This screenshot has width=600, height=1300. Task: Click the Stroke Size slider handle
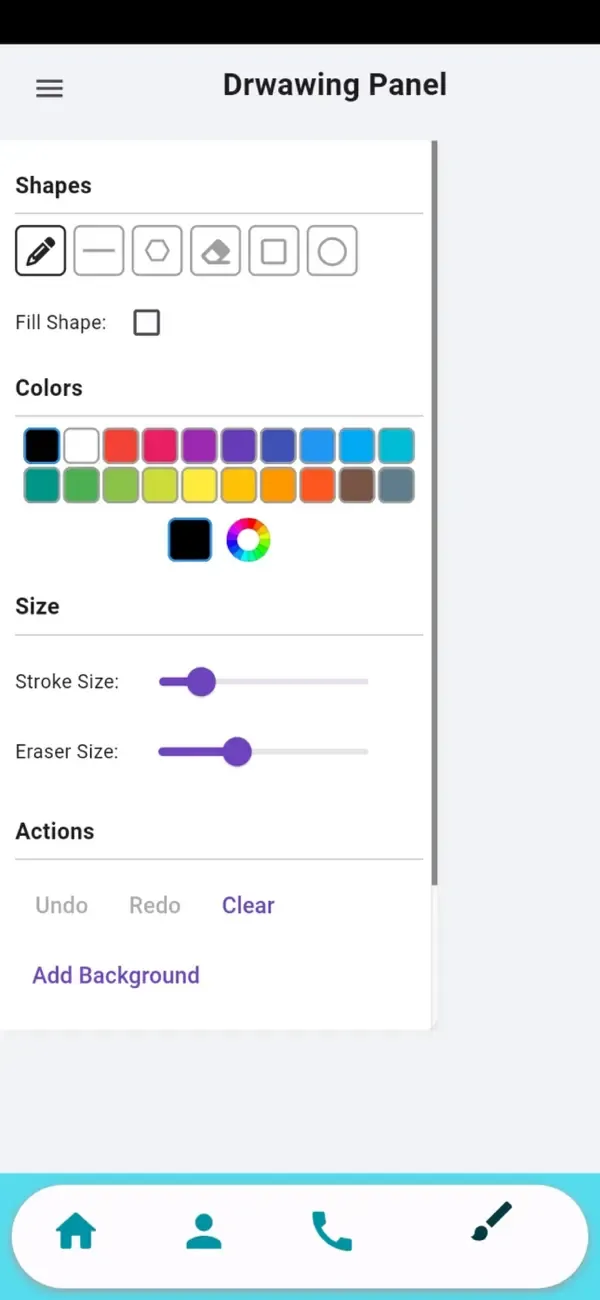[201, 682]
